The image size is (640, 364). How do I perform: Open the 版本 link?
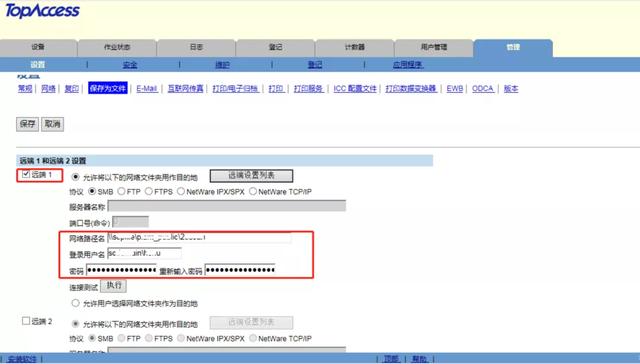click(511, 89)
